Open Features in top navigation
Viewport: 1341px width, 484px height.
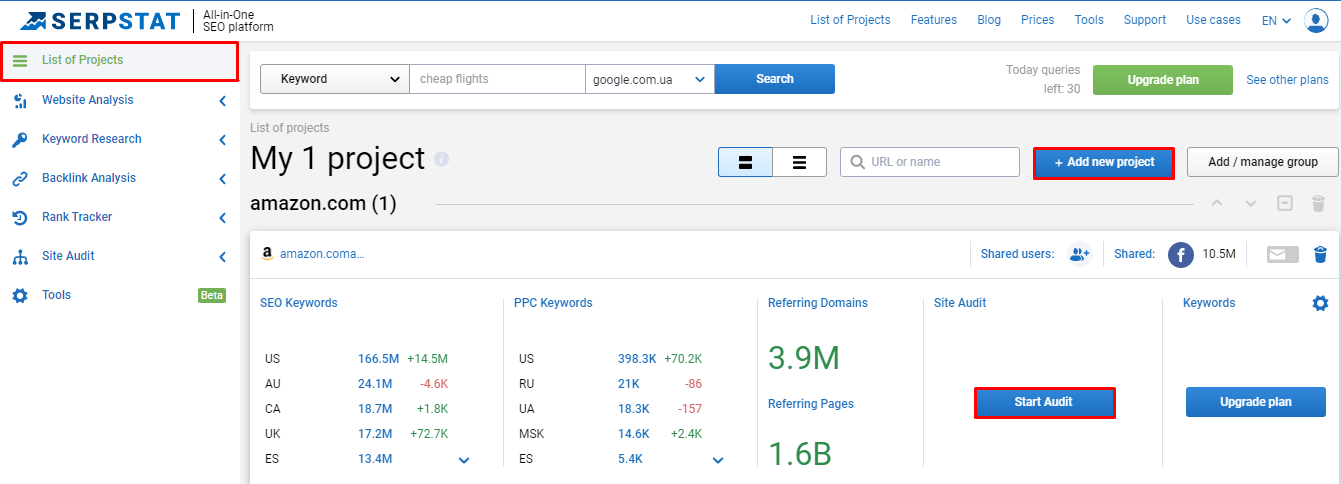tap(934, 20)
